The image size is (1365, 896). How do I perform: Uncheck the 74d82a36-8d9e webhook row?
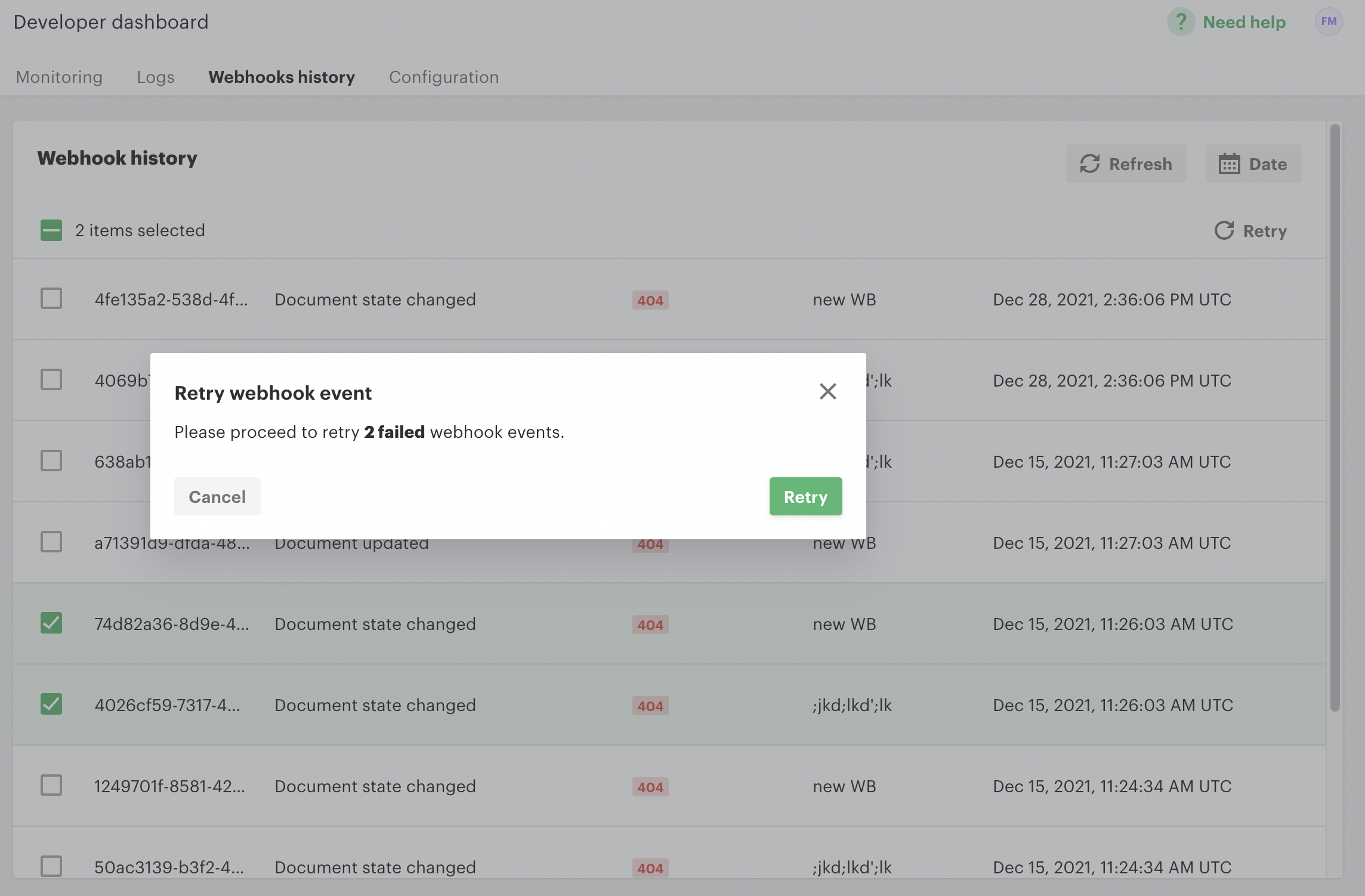51,623
